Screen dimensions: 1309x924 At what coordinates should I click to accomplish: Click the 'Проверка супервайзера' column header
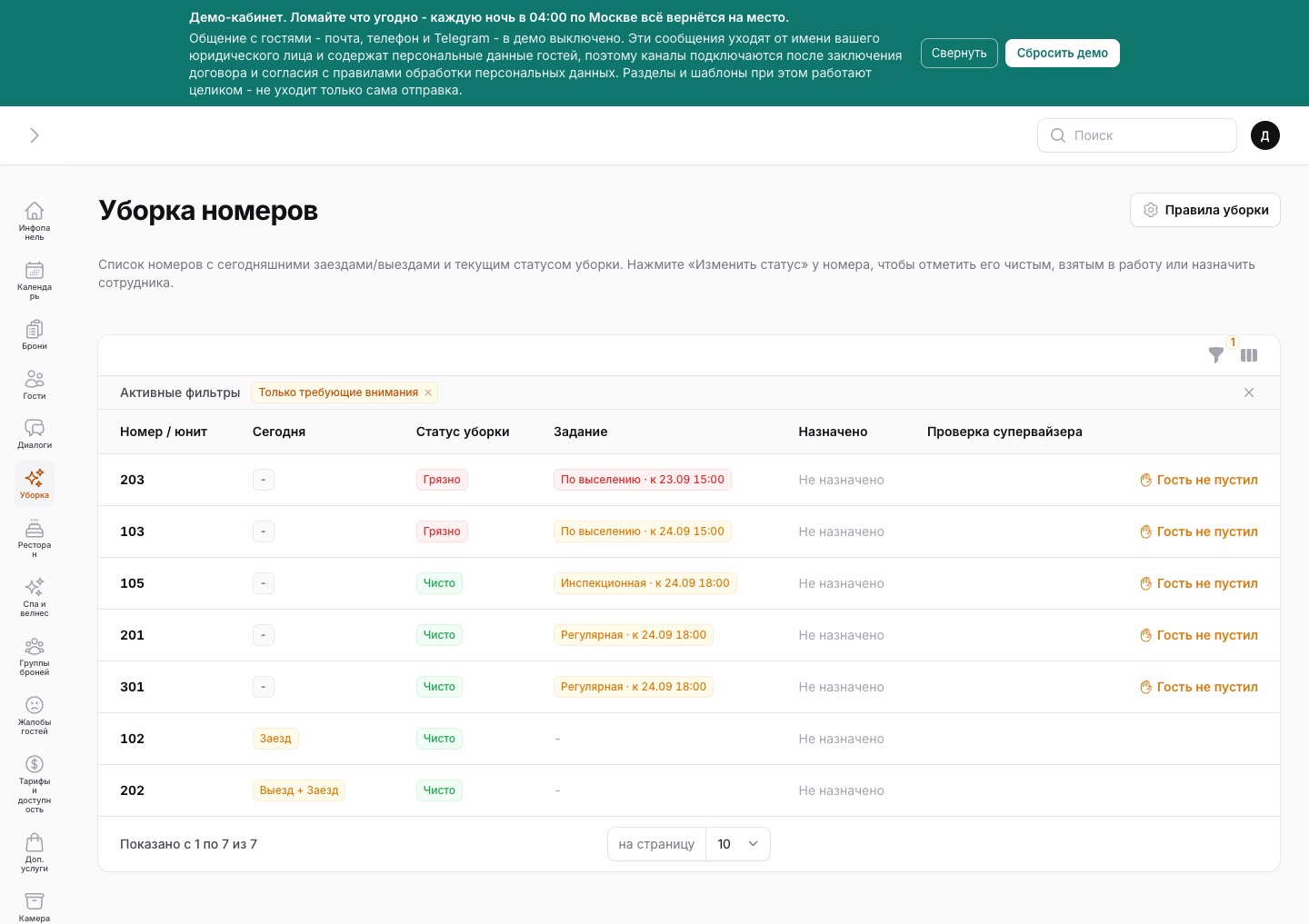click(x=1004, y=432)
